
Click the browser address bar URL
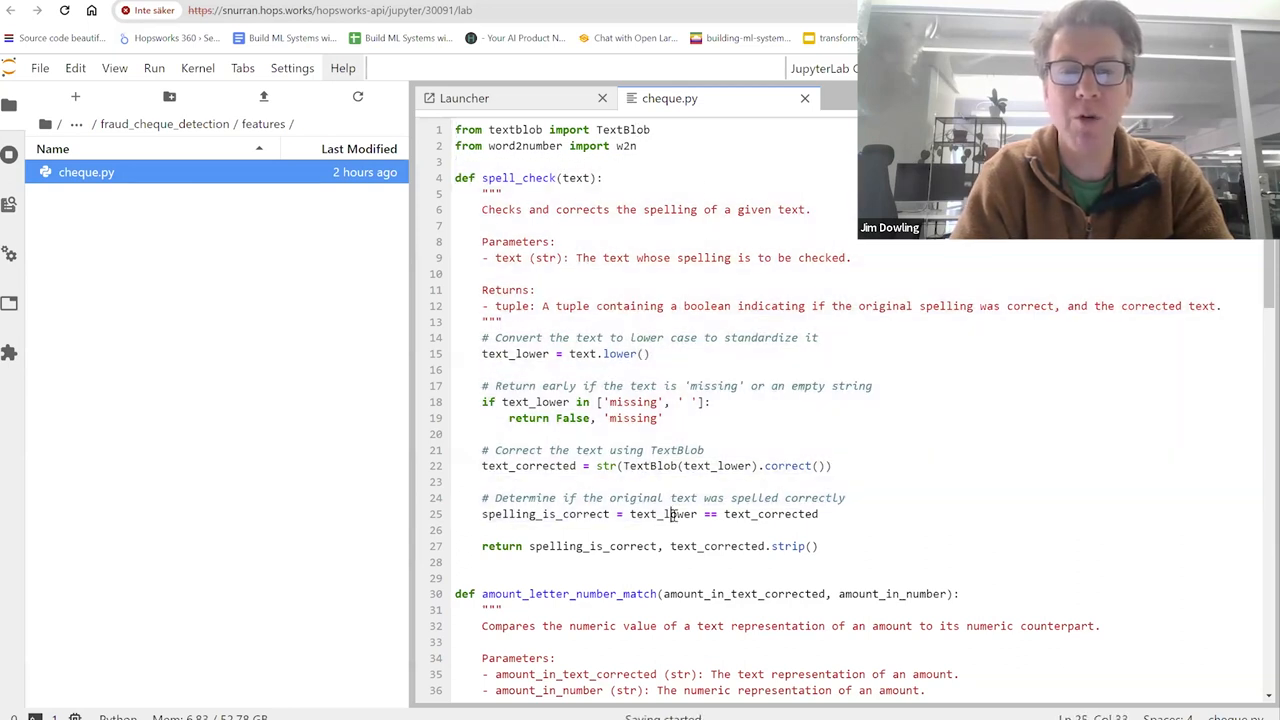point(330,10)
